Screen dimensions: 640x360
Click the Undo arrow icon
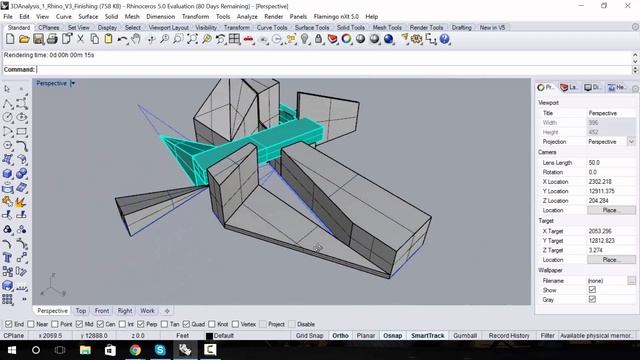(122, 39)
